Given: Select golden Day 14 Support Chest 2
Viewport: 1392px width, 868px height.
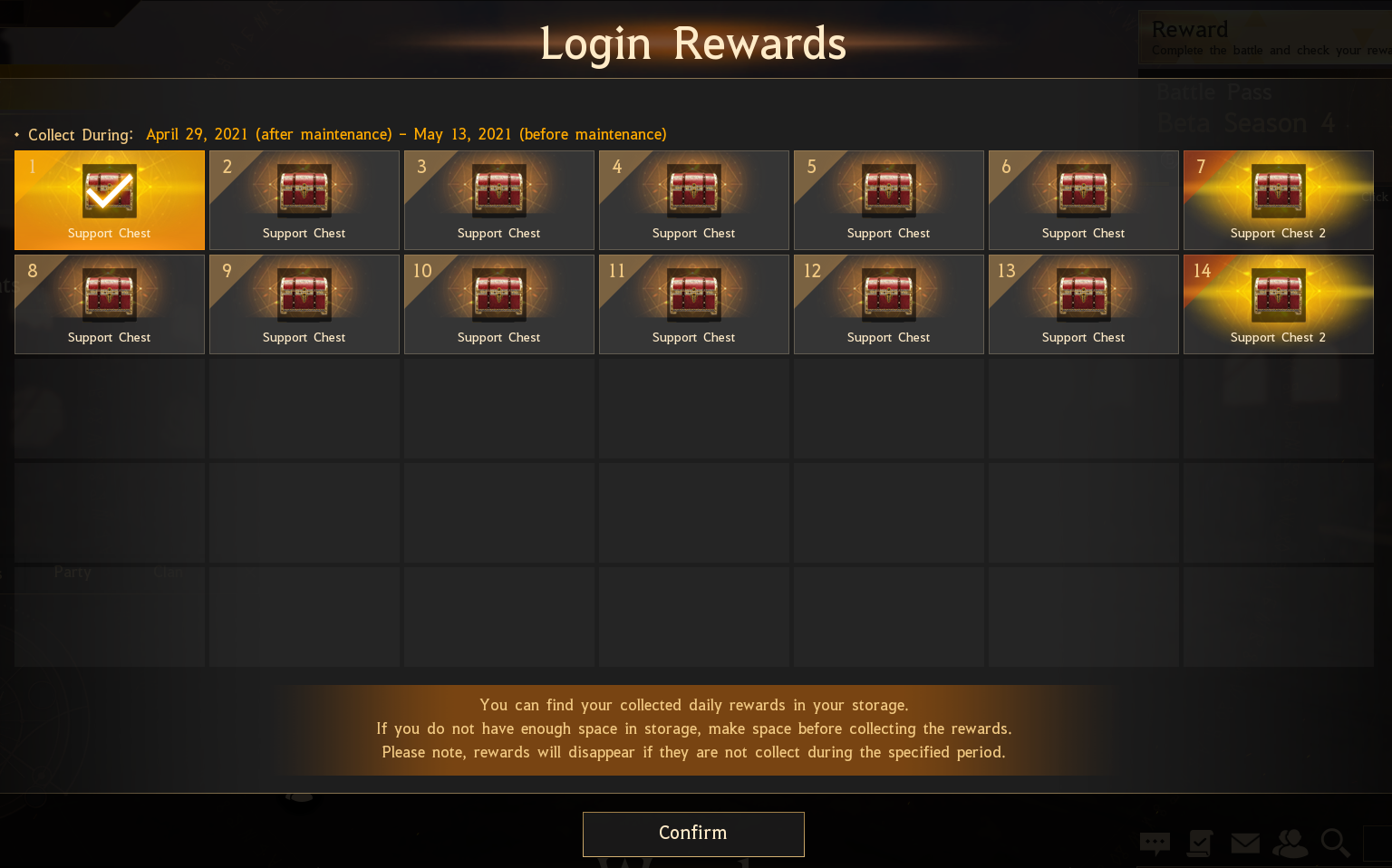Looking at the screenshot, I should click(1279, 304).
